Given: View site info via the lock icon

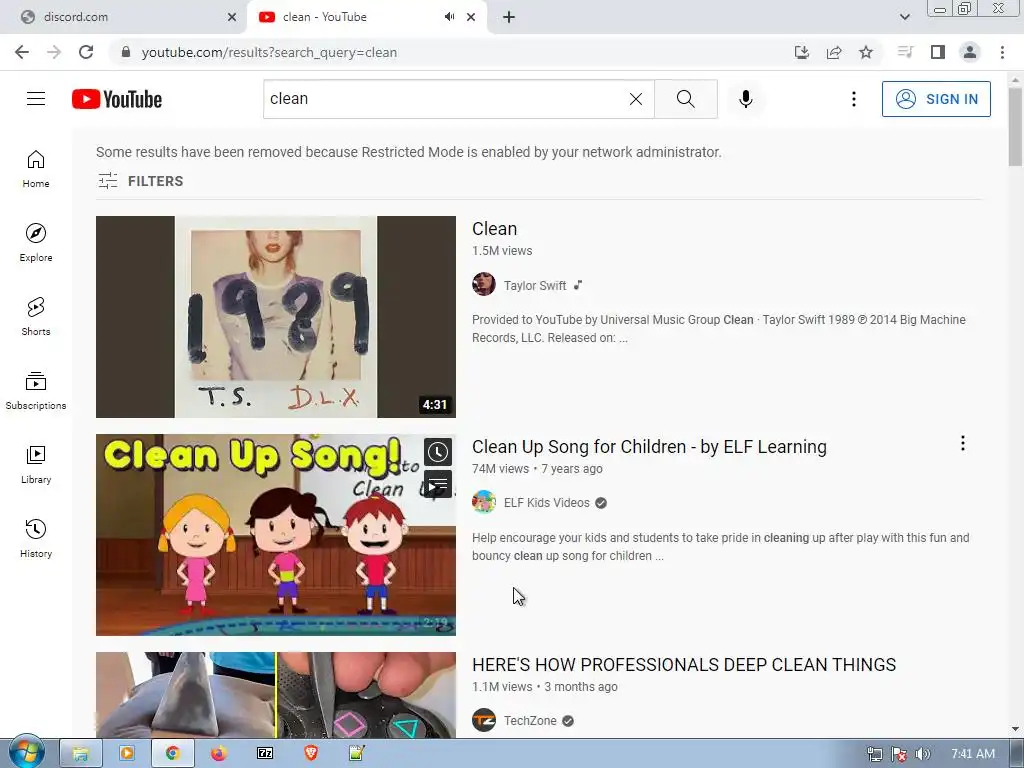Looking at the screenshot, I should coord(126,52).
